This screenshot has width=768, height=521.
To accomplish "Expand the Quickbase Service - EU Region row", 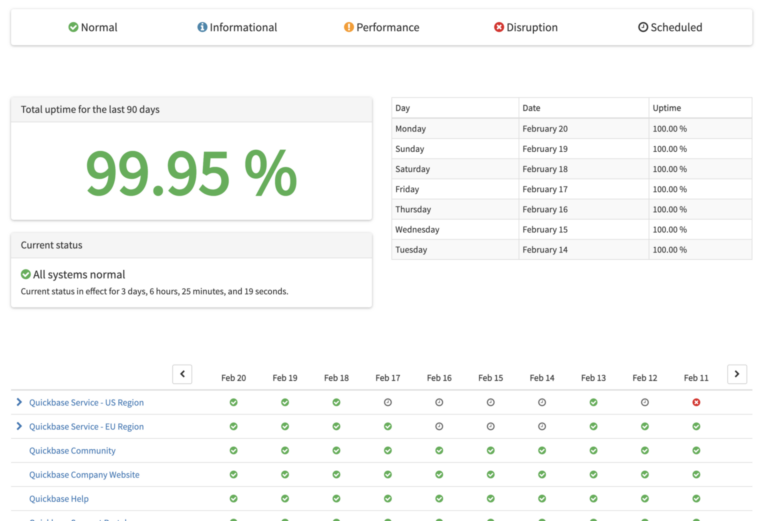I will [19, 426].
